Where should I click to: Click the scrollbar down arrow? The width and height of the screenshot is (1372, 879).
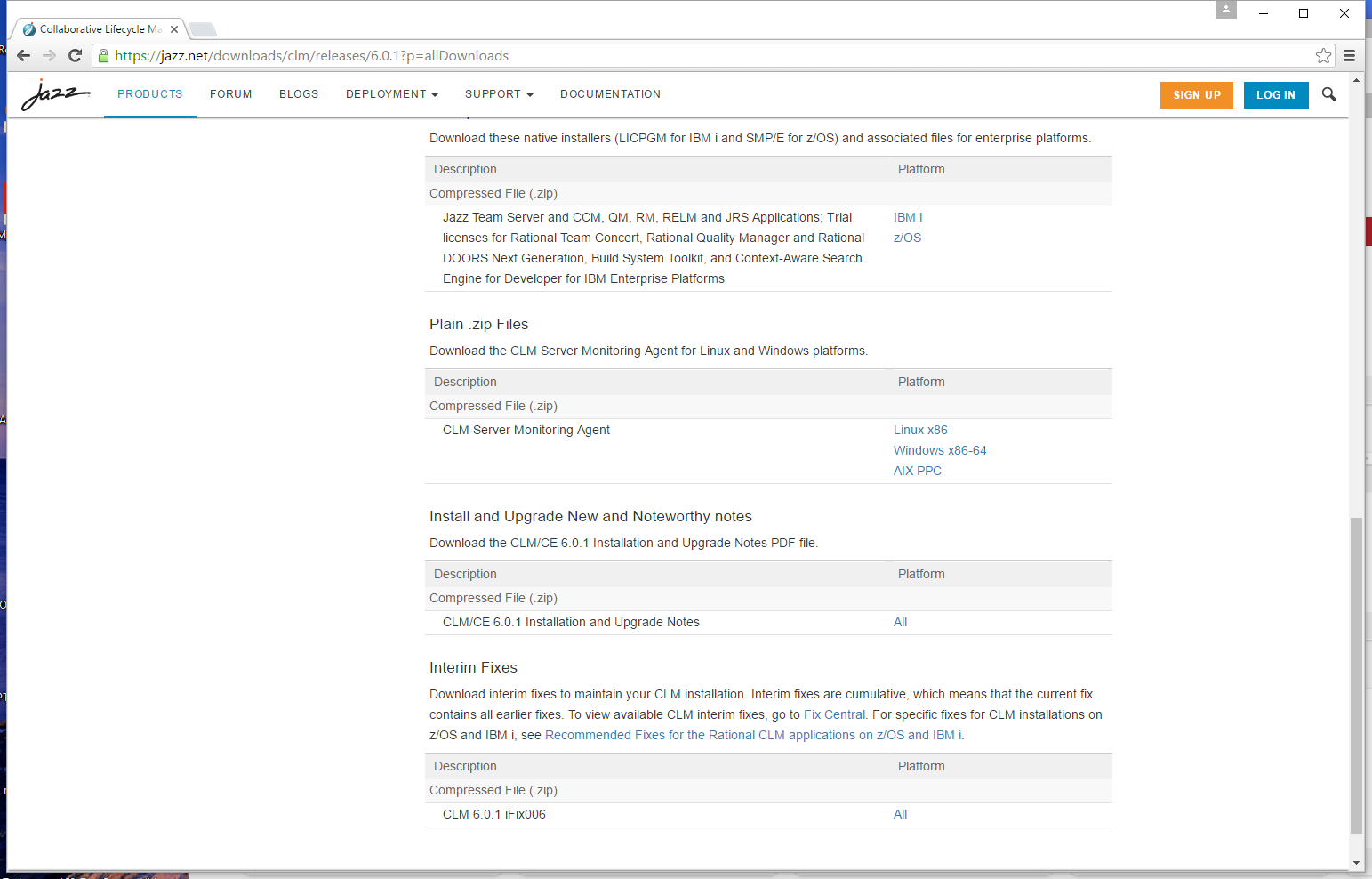pos(1356,862)
